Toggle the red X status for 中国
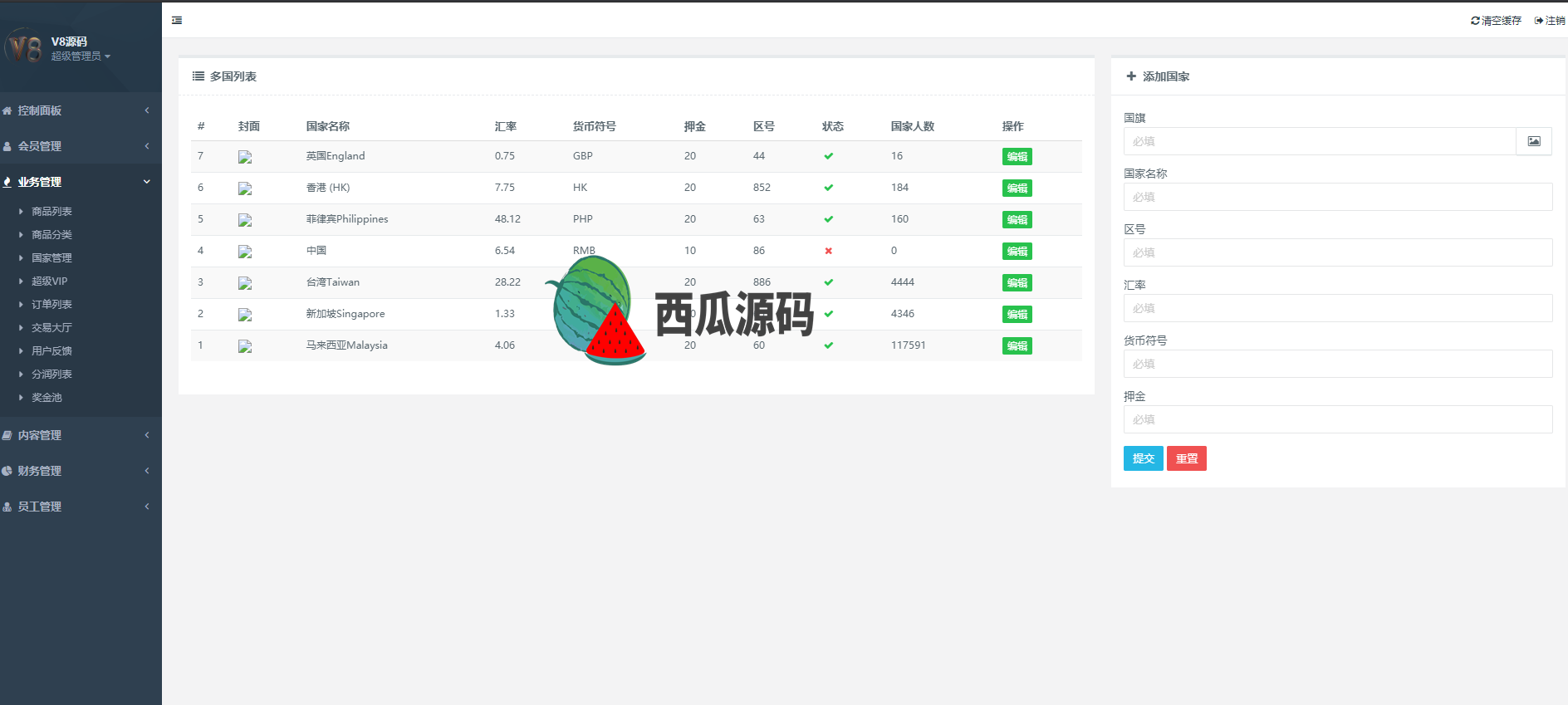 [x=828, y=251]
